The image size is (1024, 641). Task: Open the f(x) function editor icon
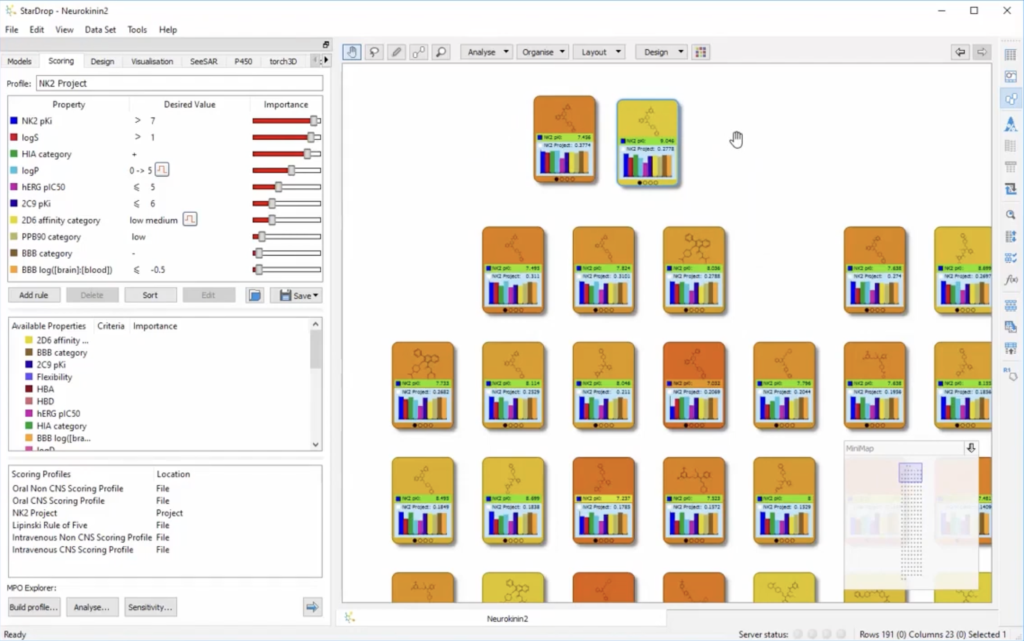coord(1010,280)
